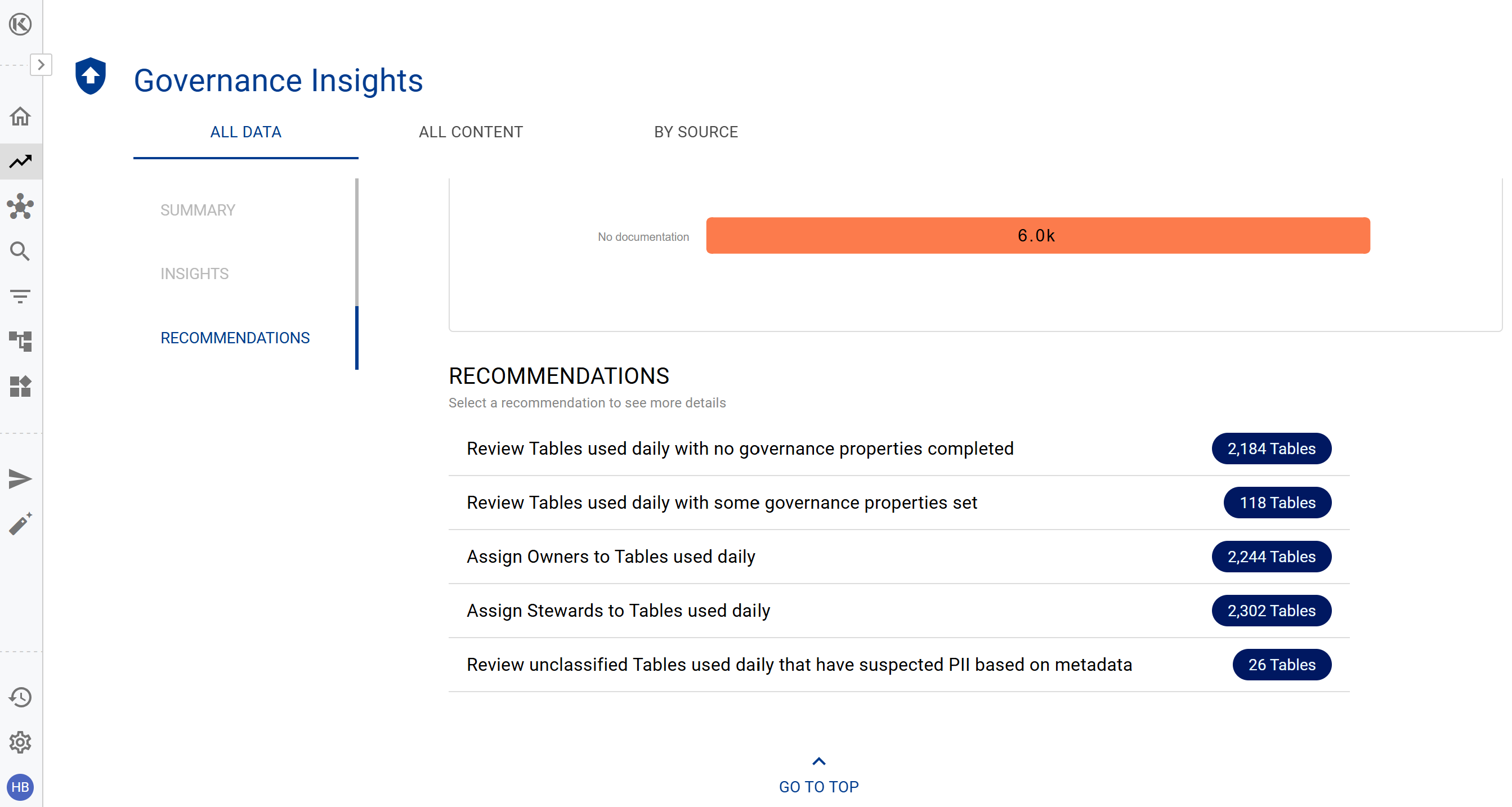The height and width of the screenshot is (807, 1512).
Task: Open the search magnifier icon
Action: 20,251
